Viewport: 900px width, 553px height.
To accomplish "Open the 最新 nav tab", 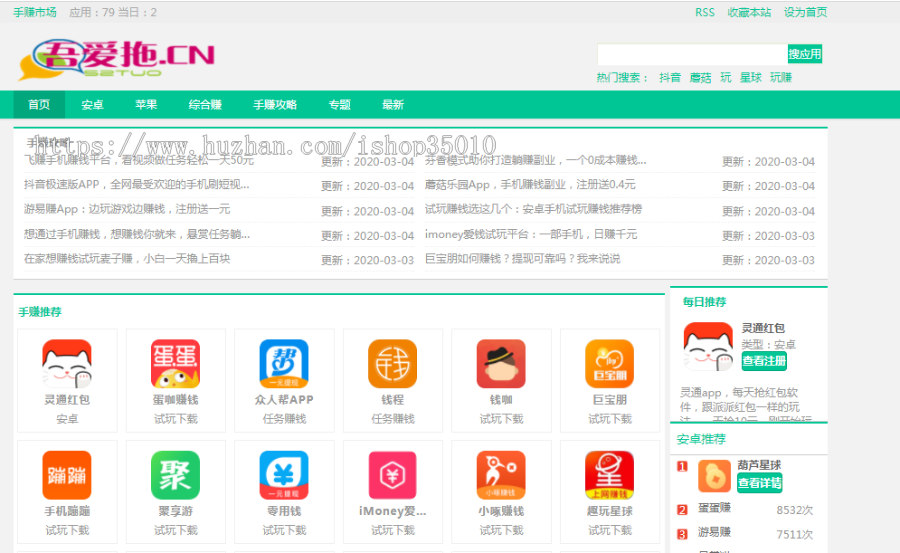I will (393, 105).
